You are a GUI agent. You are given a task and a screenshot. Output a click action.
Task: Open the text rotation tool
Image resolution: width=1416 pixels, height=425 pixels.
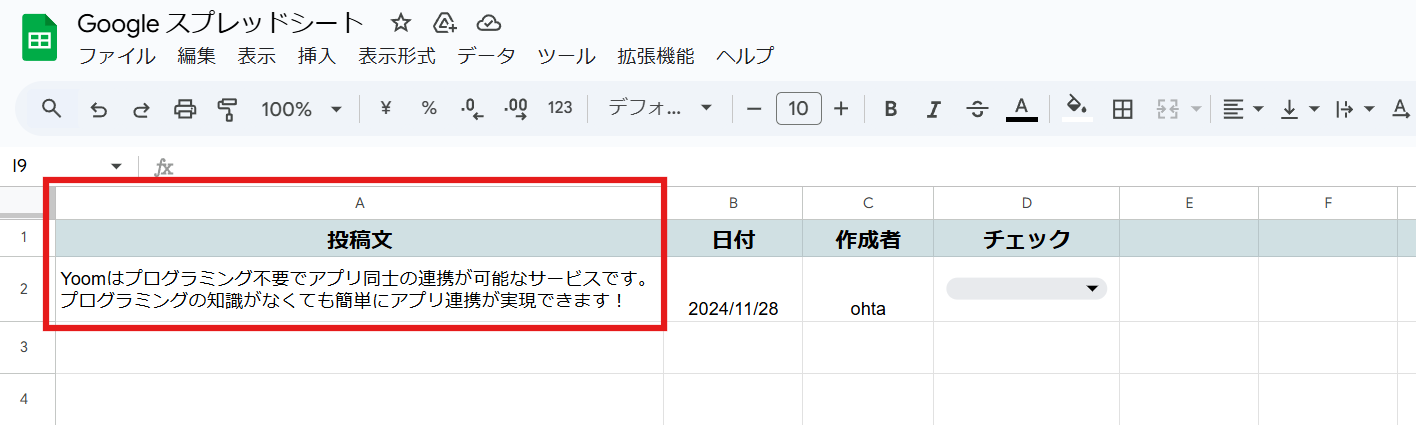[1403, 109]
